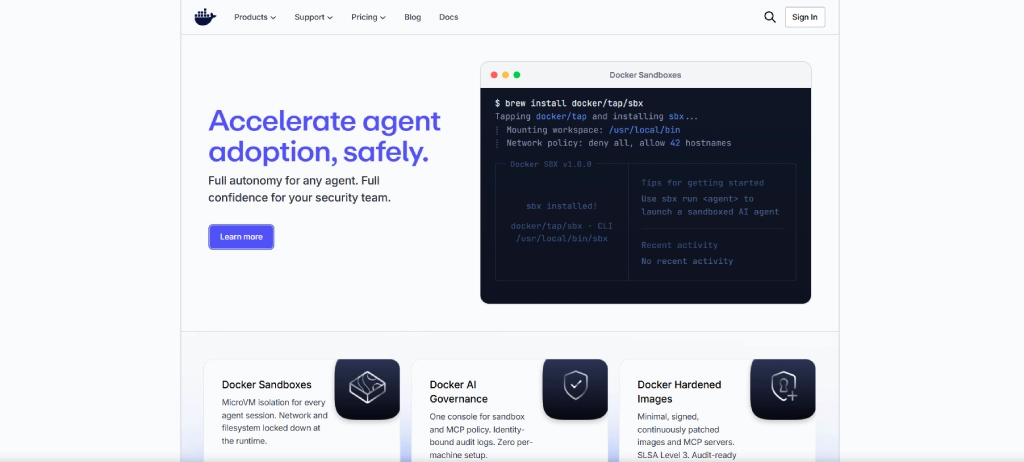Click the Docker whale logo

pyautogui.click(x=205, y=17)
